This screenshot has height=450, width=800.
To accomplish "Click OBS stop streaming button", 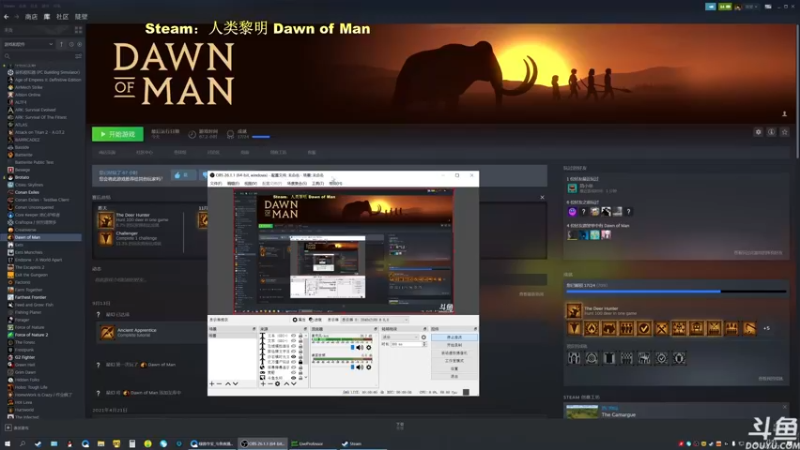I will [454, 337].
